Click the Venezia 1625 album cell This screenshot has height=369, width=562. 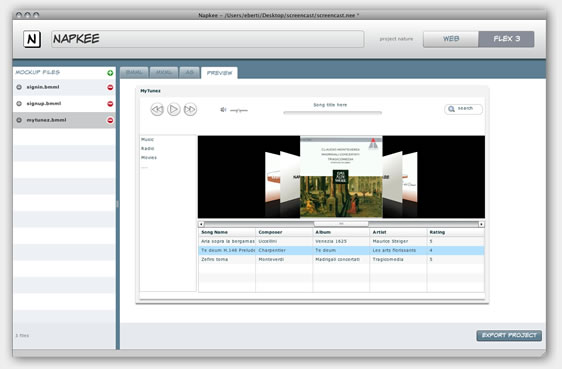pyautogui.click(x=341, y=241)
